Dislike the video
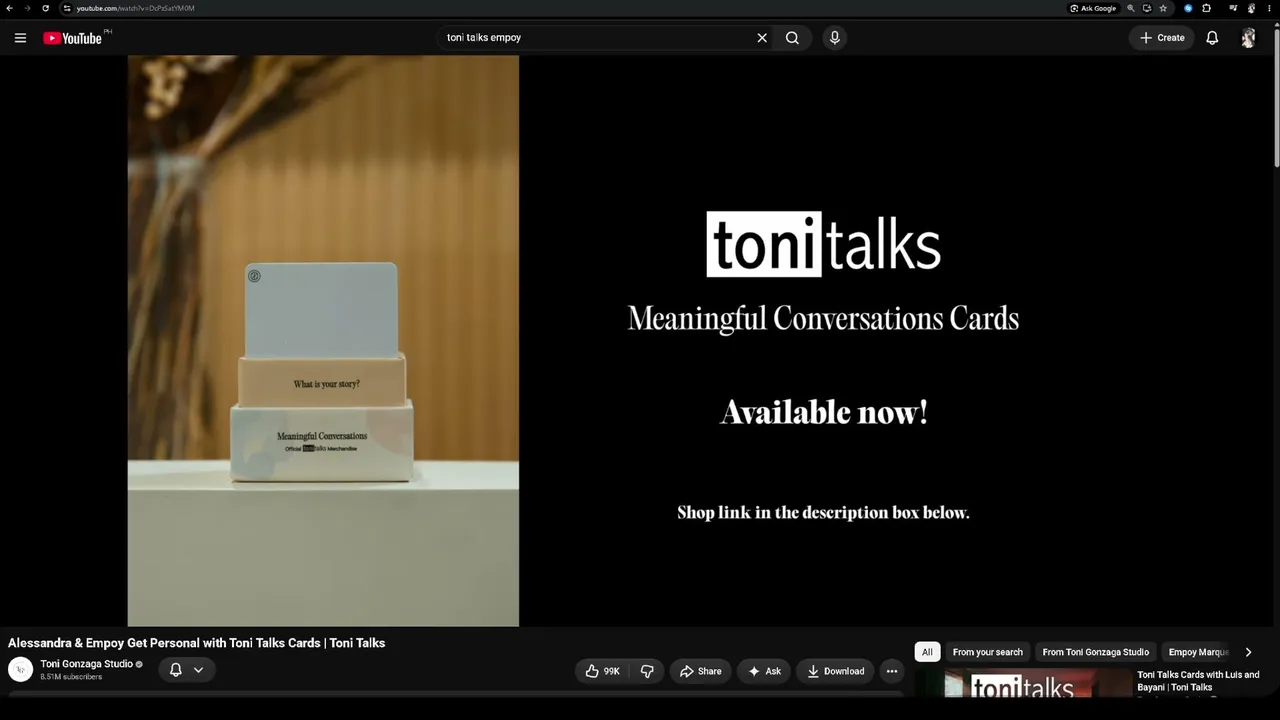This screenshot has width=1280, height=720. point(647,671)
